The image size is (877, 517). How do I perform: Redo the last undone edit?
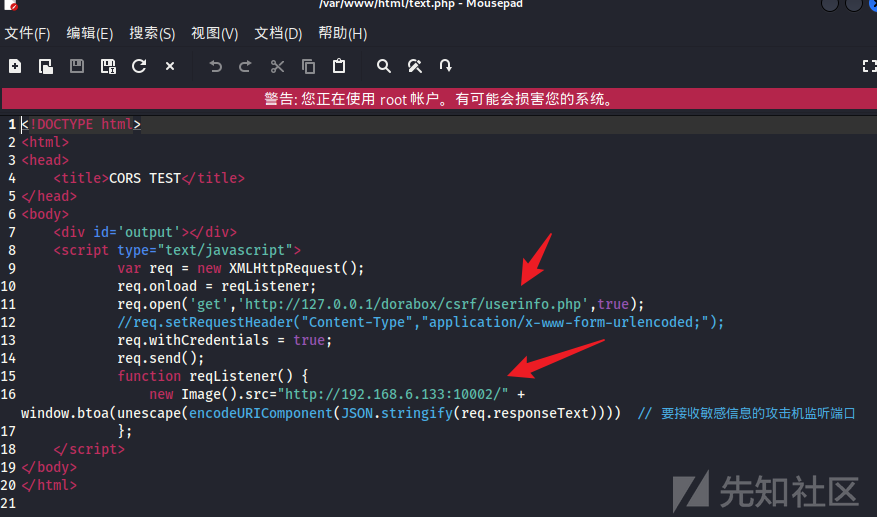coord(246,67)
